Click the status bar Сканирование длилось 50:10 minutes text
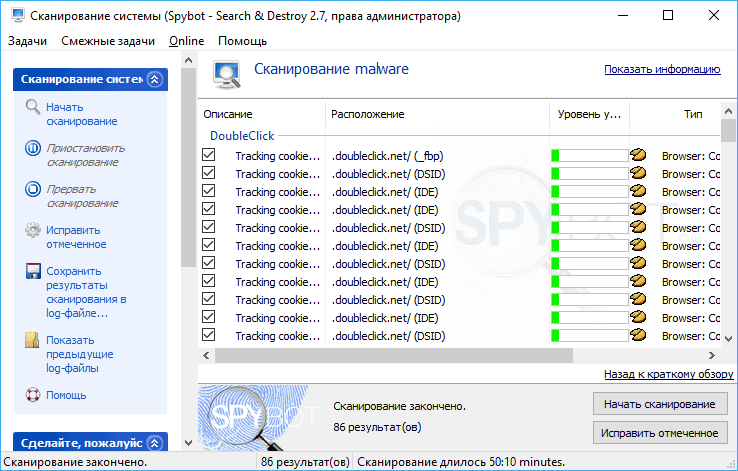Screen dimensions: 738x471 click(x=461, y=462)
